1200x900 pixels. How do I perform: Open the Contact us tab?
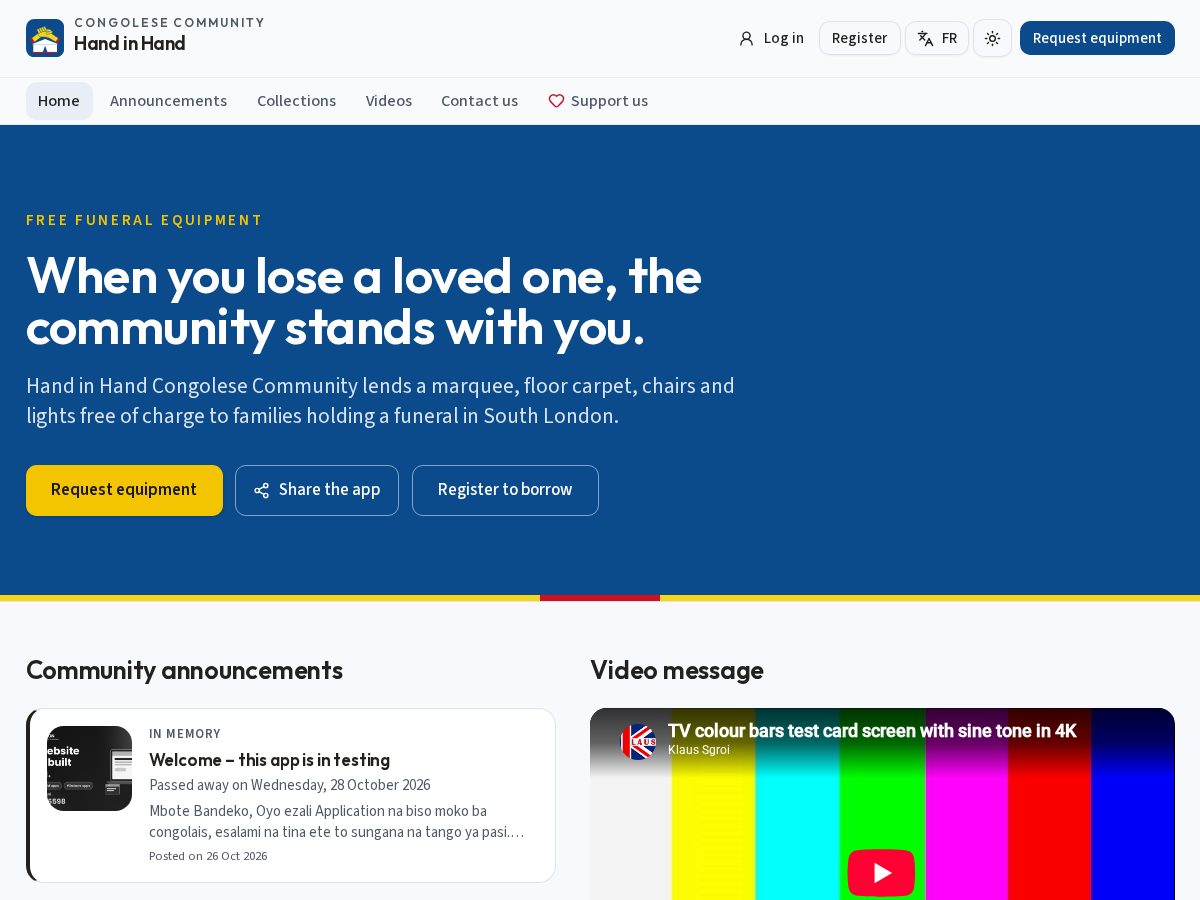(479, 101)
